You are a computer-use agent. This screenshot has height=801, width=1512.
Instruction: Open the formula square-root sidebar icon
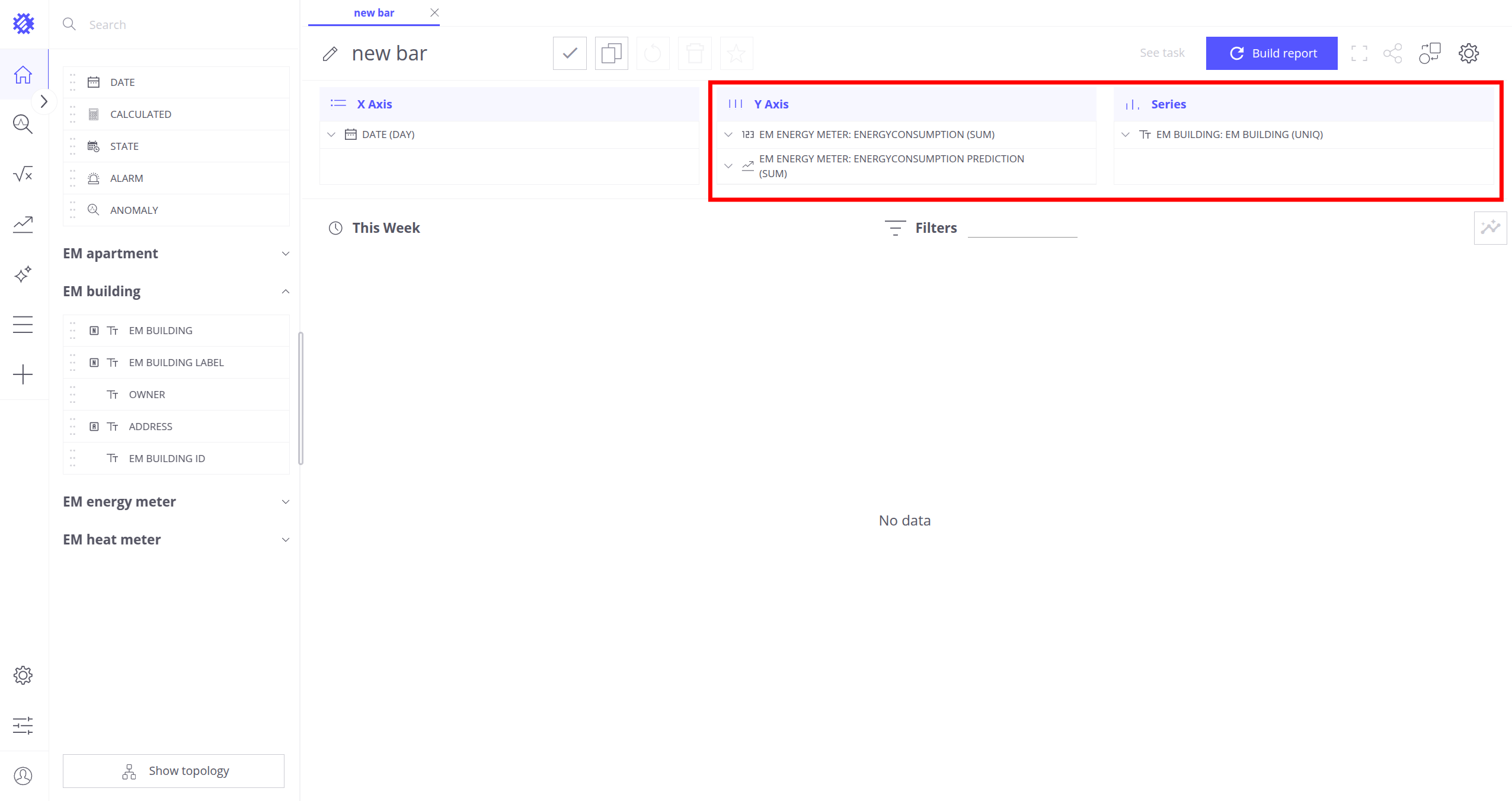(x=23, y=174)
